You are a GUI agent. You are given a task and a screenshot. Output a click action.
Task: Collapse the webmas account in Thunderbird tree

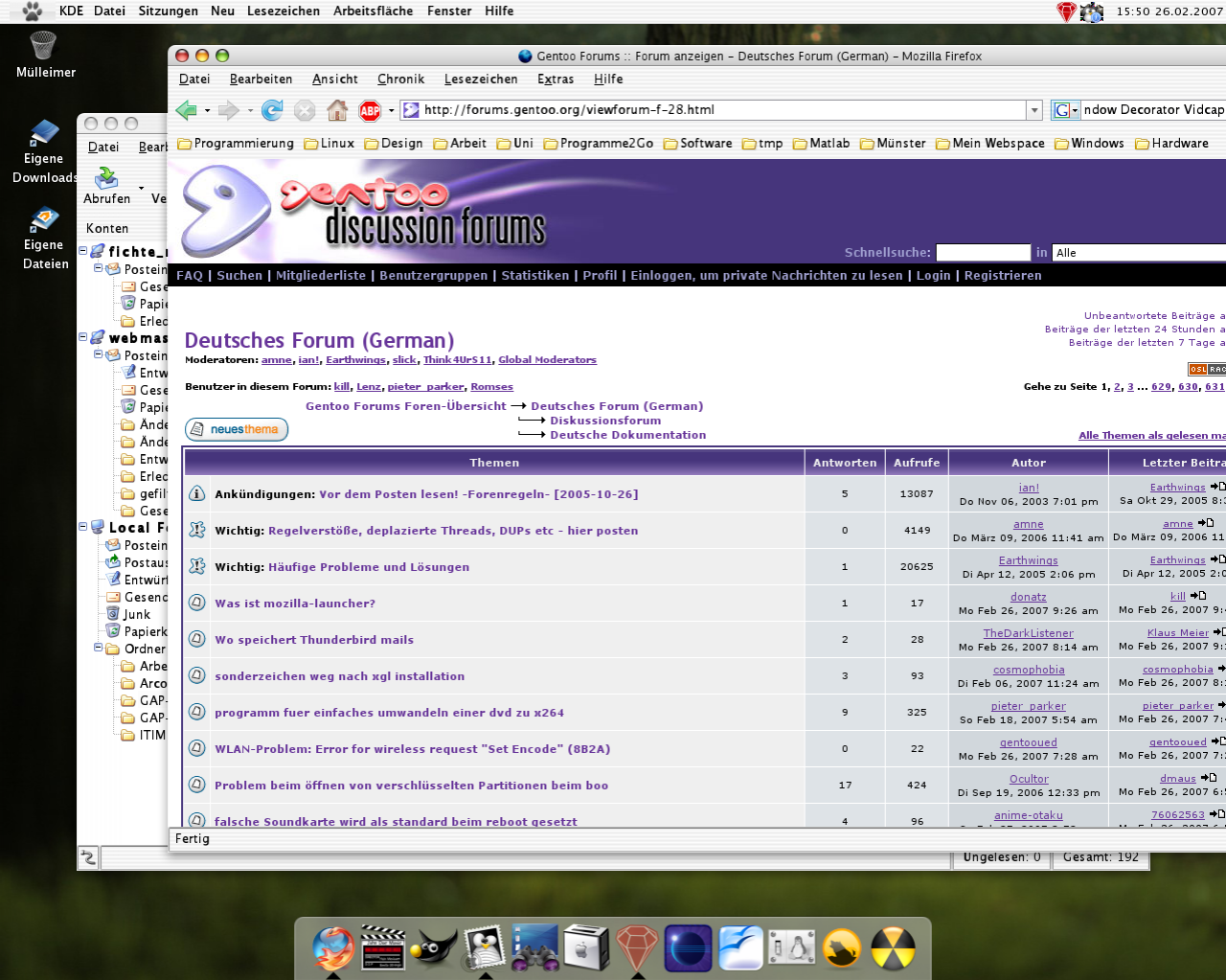(83, 337)
